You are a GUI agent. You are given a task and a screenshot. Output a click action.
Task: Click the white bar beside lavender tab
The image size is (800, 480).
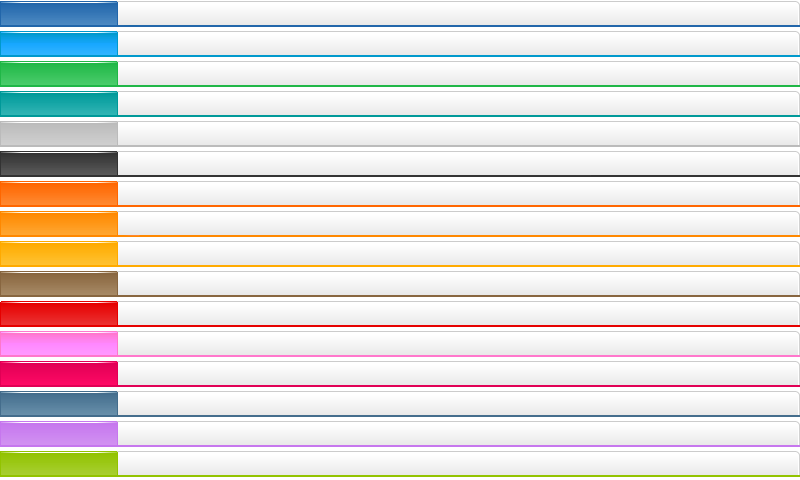click(458, 434)
